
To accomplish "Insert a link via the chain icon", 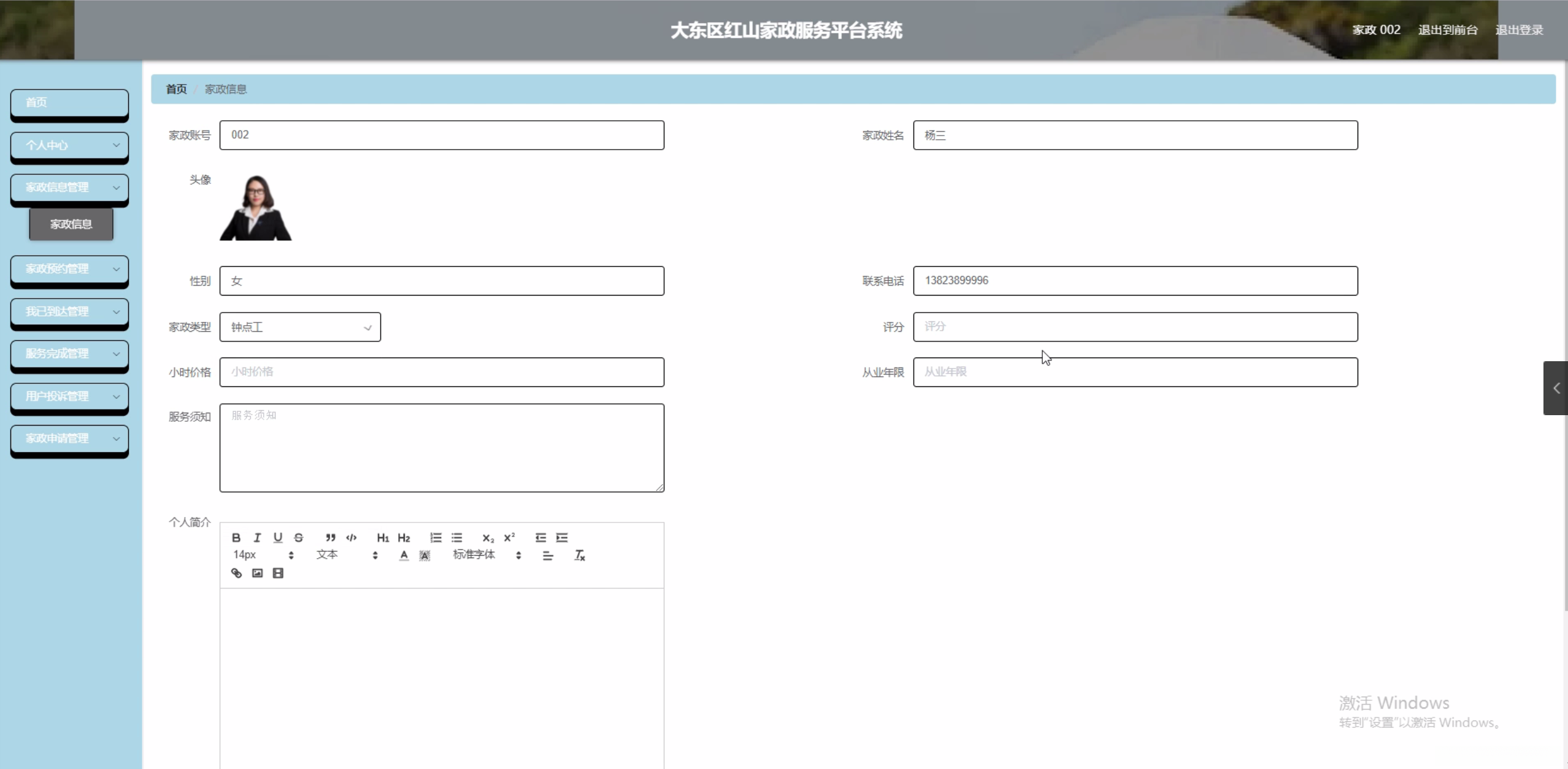I will pos(236,573).
